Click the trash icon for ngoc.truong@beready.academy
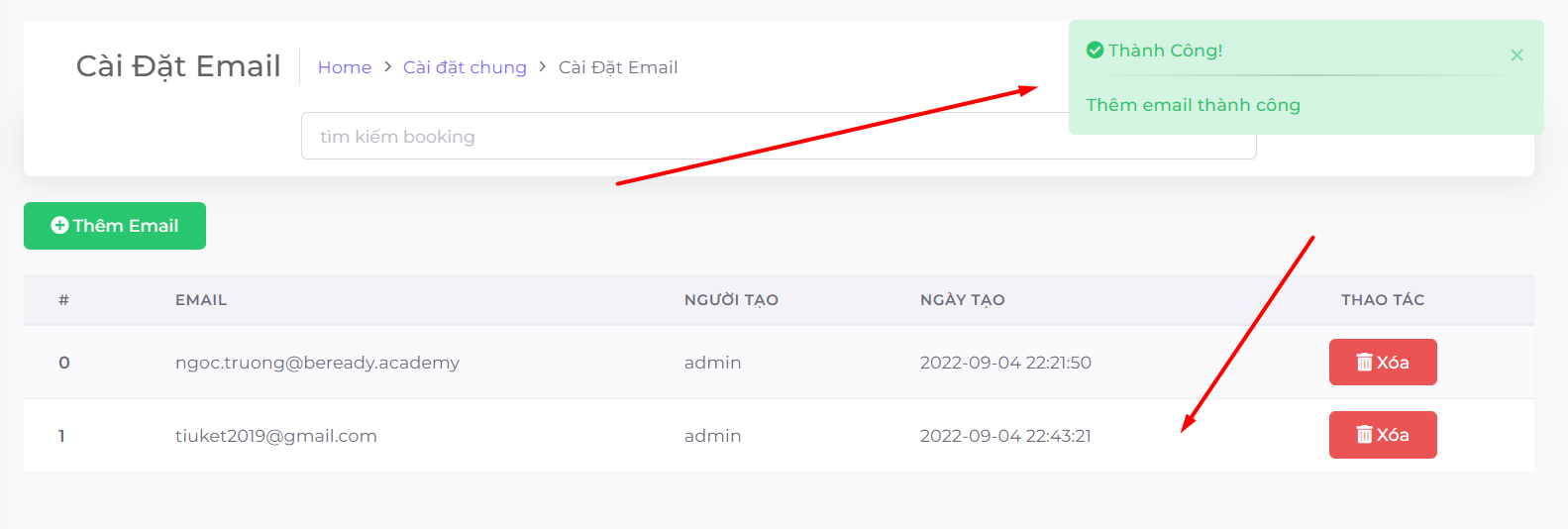The width and height of the screenshot is (1568, 529). click(1364, 363)
